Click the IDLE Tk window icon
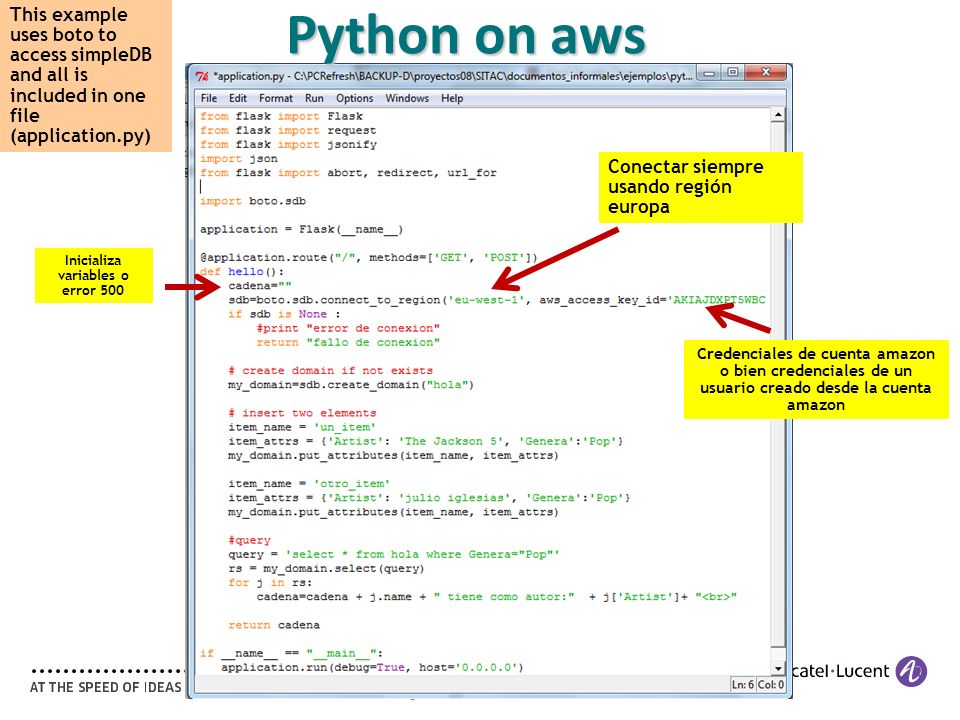The image size is (960, 720). pyautogui.click(x=202, y=76)
